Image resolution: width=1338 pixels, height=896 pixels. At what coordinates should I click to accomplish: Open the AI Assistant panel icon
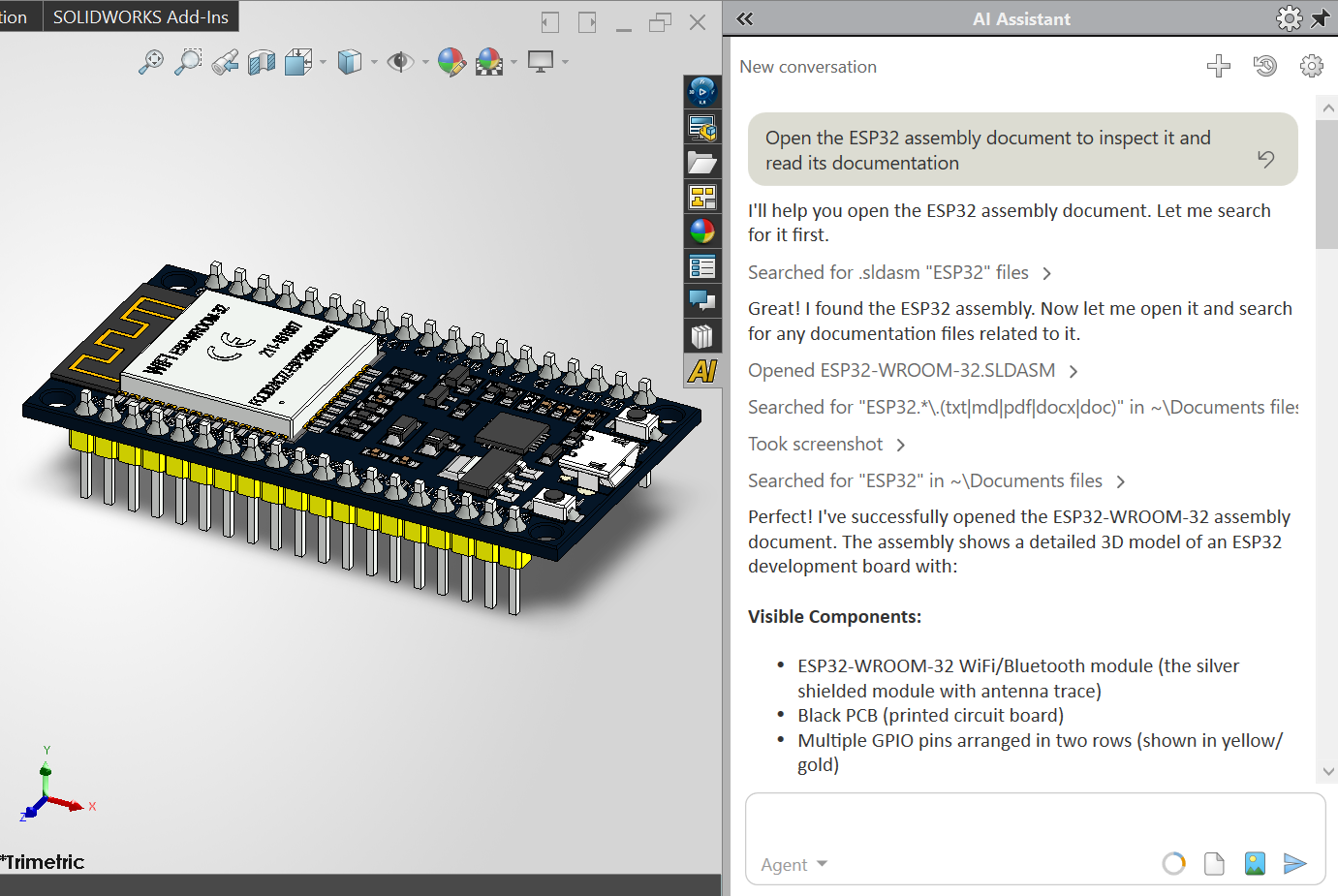(x=701, y=370)
